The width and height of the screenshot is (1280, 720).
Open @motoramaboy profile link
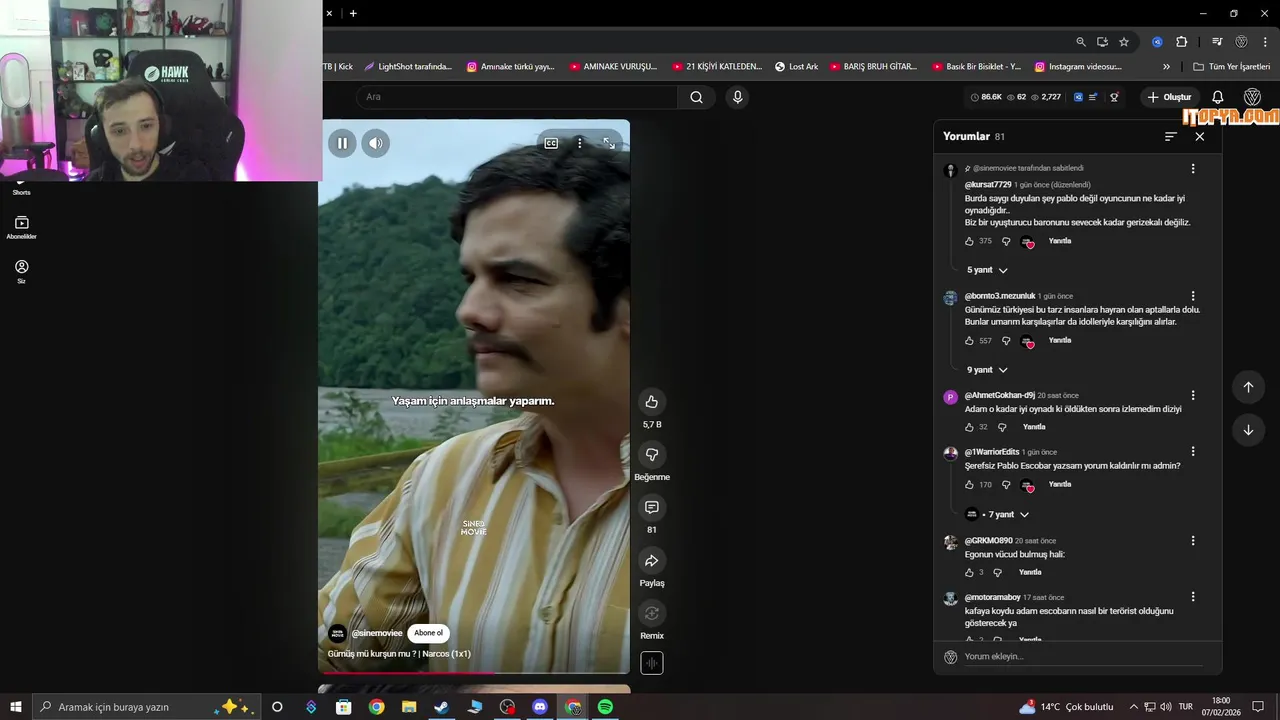click(x=992, y=597)
